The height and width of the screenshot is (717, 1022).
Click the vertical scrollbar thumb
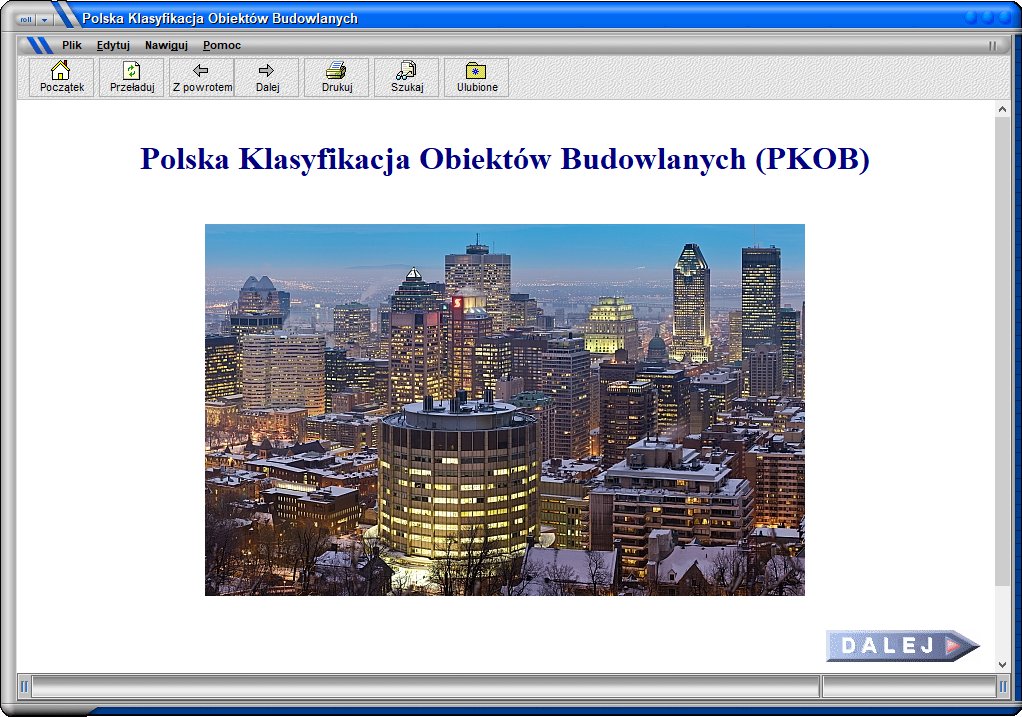tap(1002, 350)
